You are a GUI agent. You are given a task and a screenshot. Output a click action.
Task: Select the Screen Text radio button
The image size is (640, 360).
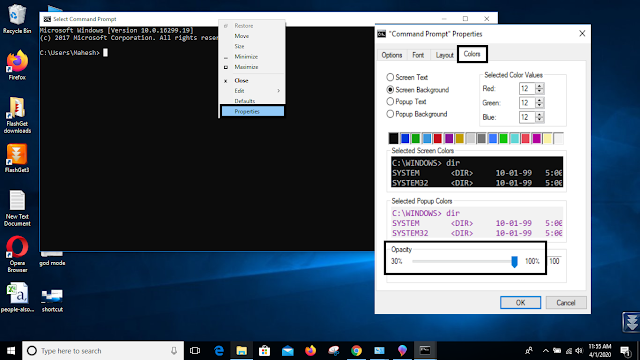click(x=390, y=77)
